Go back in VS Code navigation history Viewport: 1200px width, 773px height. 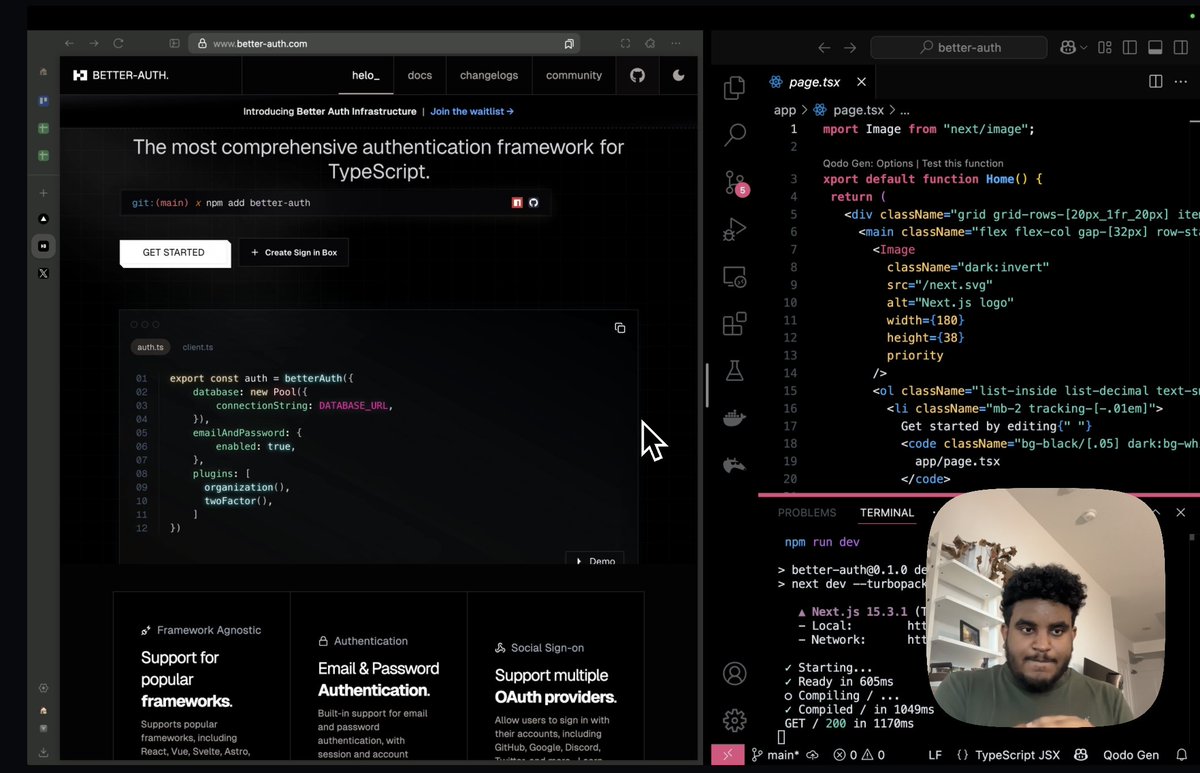tap(824, 47)
